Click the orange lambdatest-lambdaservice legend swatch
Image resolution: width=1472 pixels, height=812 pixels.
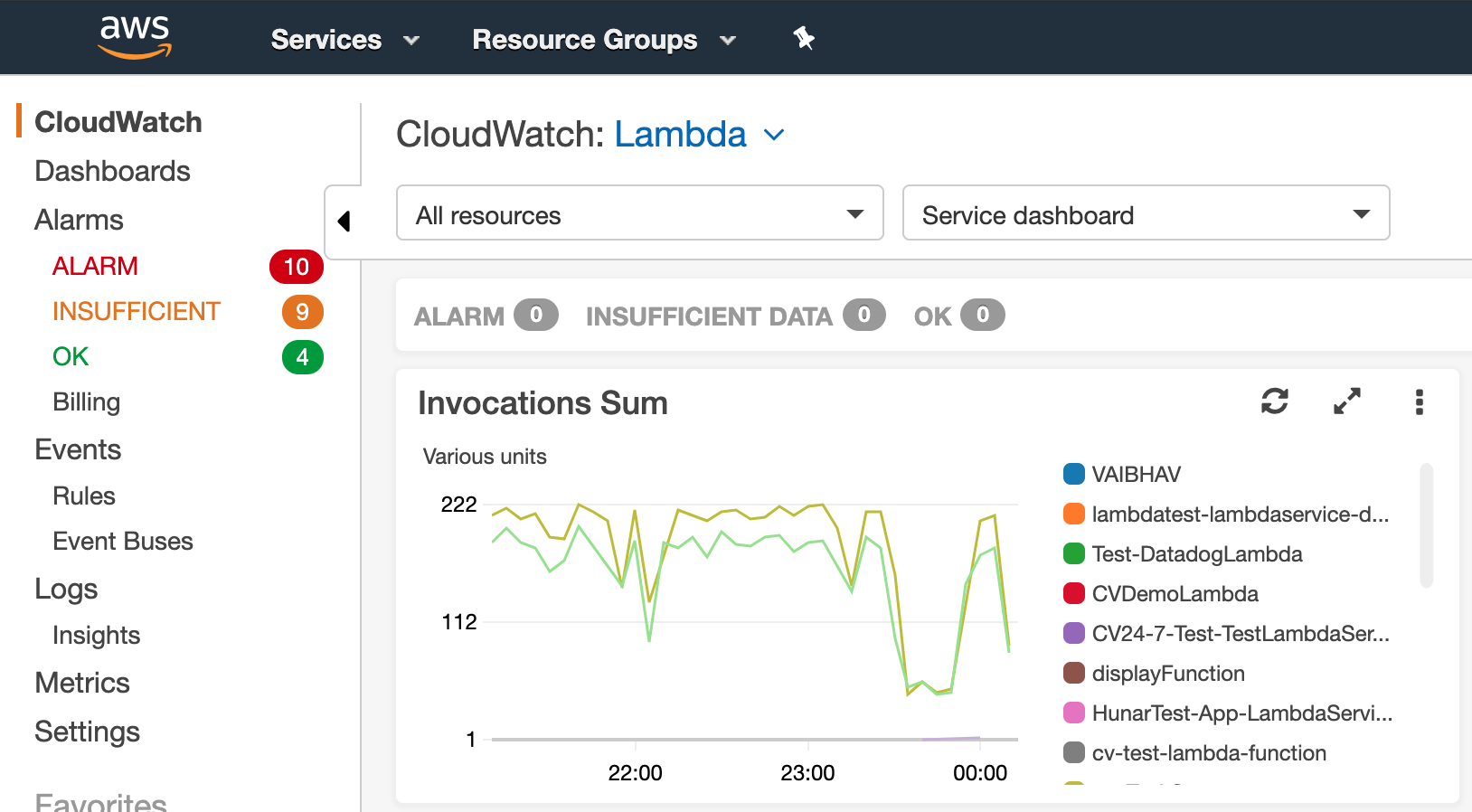coord(1074,514)
